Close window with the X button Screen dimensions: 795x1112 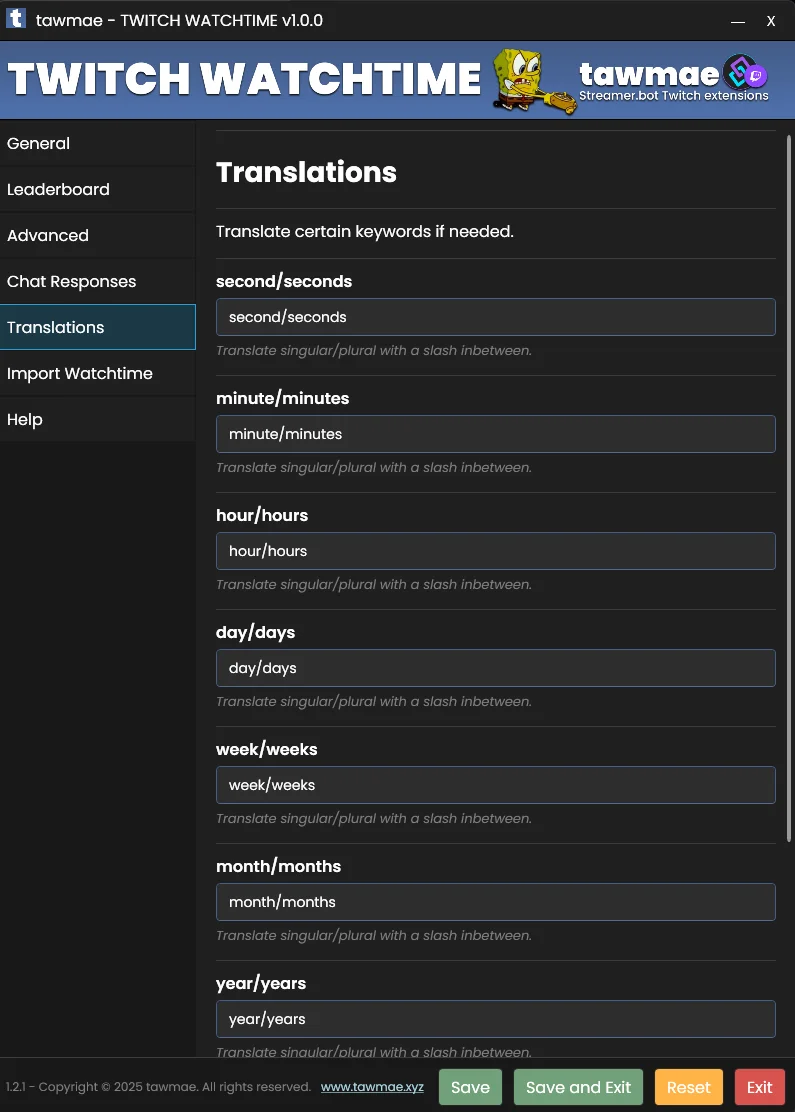pos(771,21)
